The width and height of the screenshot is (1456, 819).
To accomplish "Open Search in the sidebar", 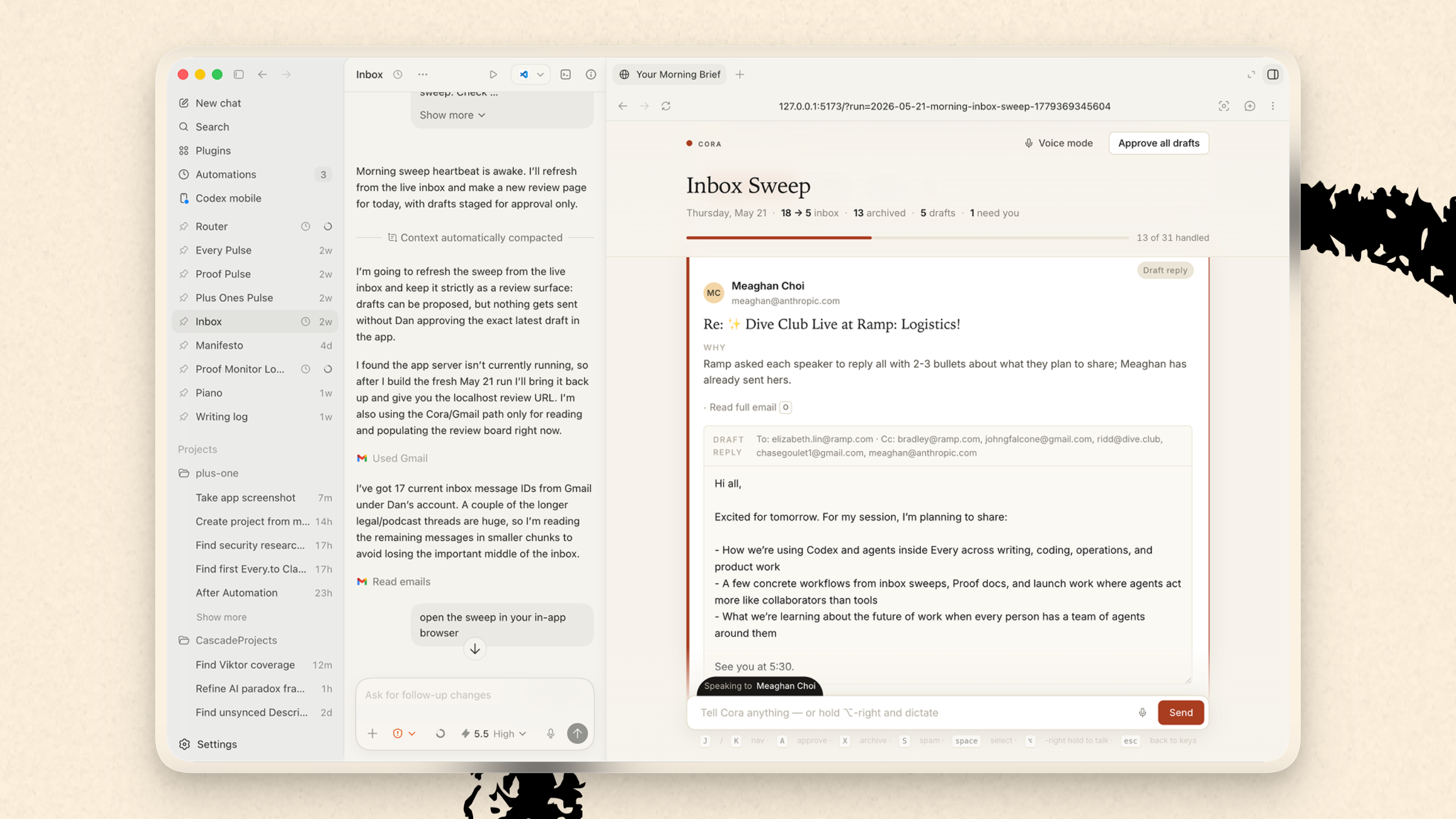I will (x=255, y=127).
